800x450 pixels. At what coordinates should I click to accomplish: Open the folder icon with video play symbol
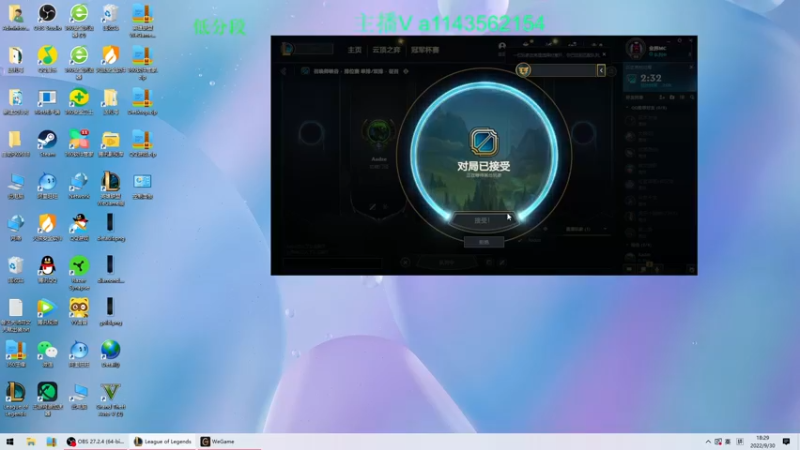(x=110, y=143)
